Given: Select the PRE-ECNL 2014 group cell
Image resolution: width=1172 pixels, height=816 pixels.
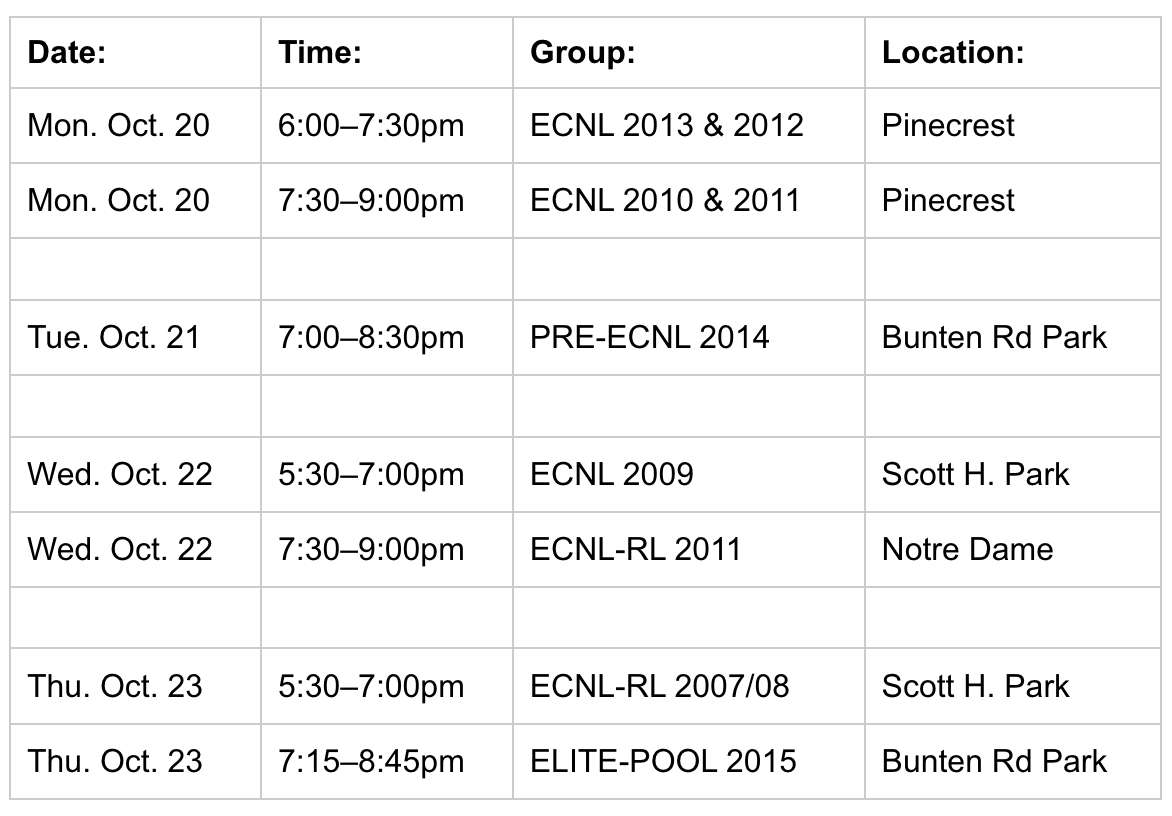Looking at the screenshot, I should [650, 337].
